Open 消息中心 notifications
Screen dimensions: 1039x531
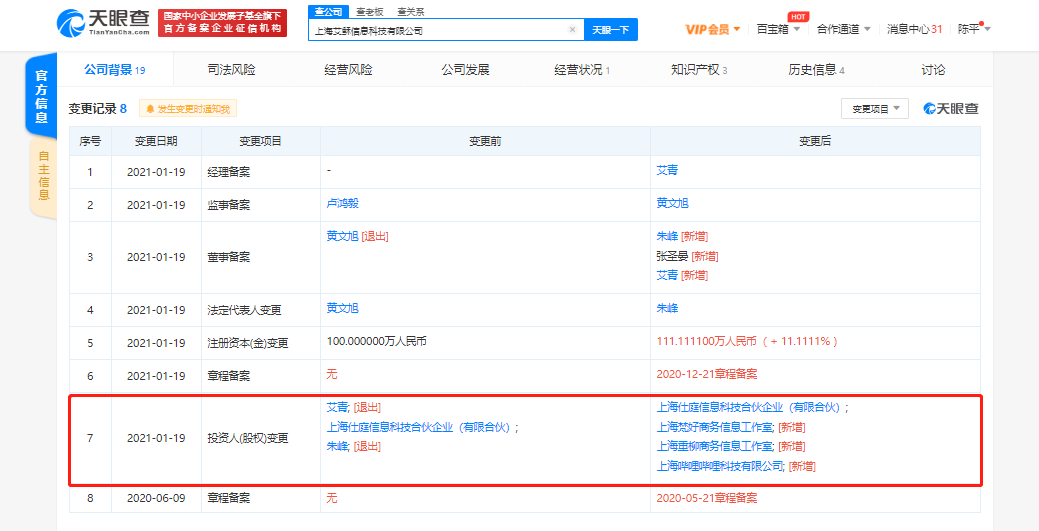[913, 29]
